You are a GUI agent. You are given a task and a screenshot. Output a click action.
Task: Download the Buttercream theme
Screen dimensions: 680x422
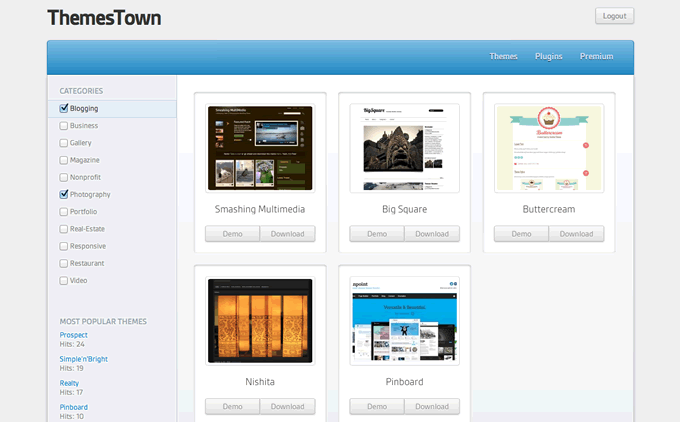pos(576,234)
